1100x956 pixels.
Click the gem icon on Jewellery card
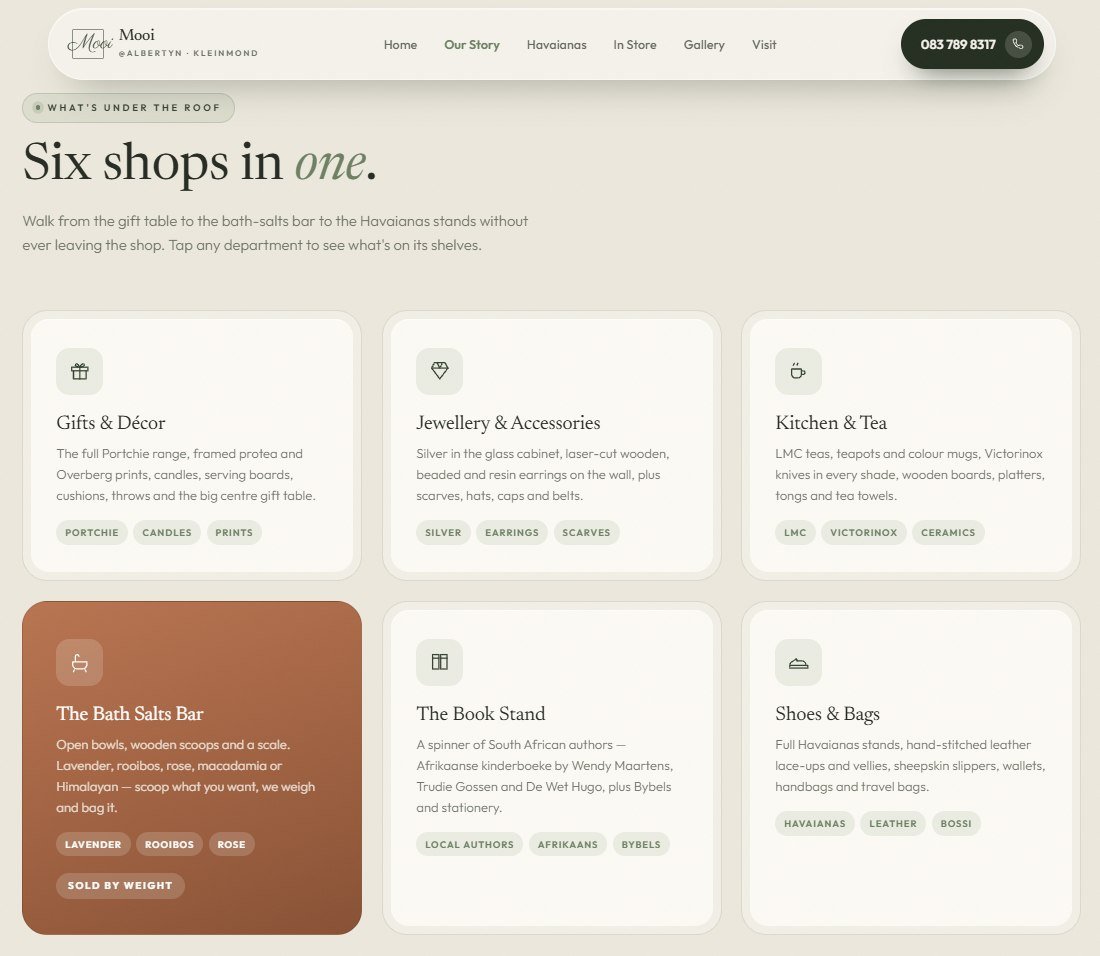point(439,371)
